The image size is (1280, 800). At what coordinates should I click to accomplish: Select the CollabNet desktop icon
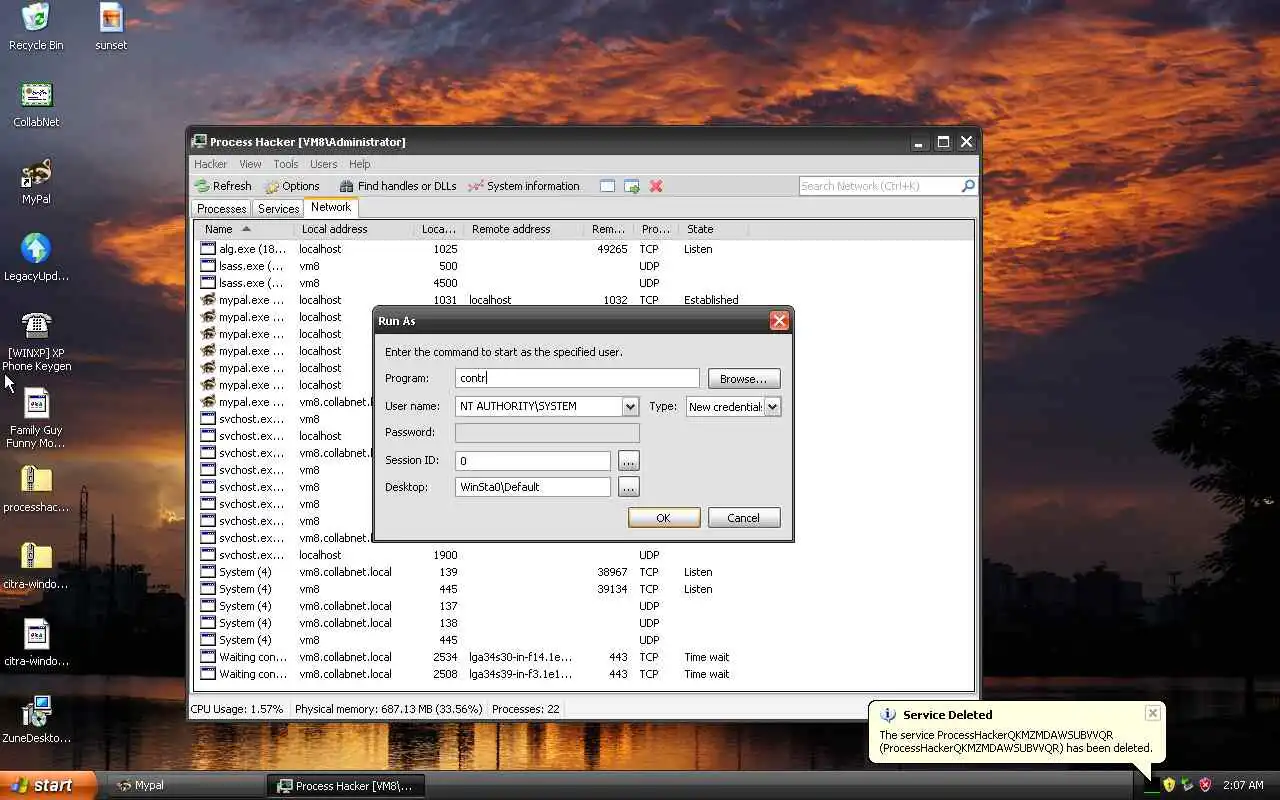tap(36, 104)
